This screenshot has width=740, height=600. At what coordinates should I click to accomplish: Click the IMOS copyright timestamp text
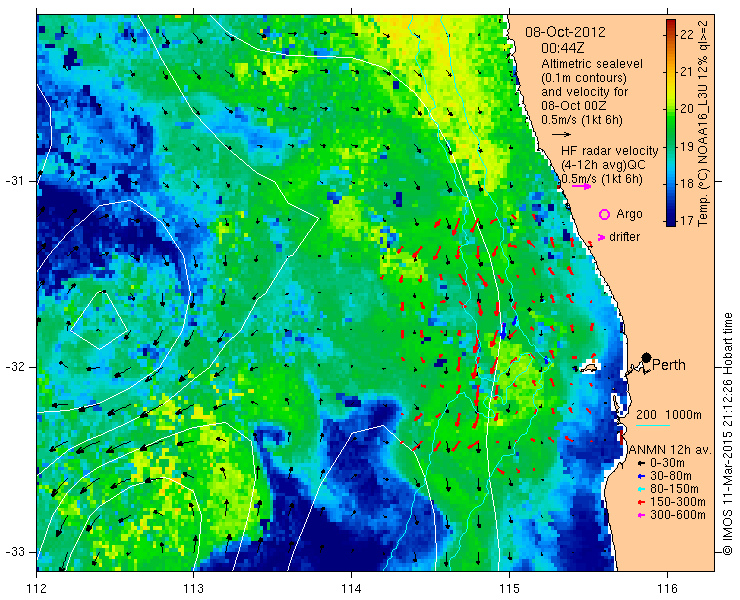pyautogui.click(x=727, y=433)
